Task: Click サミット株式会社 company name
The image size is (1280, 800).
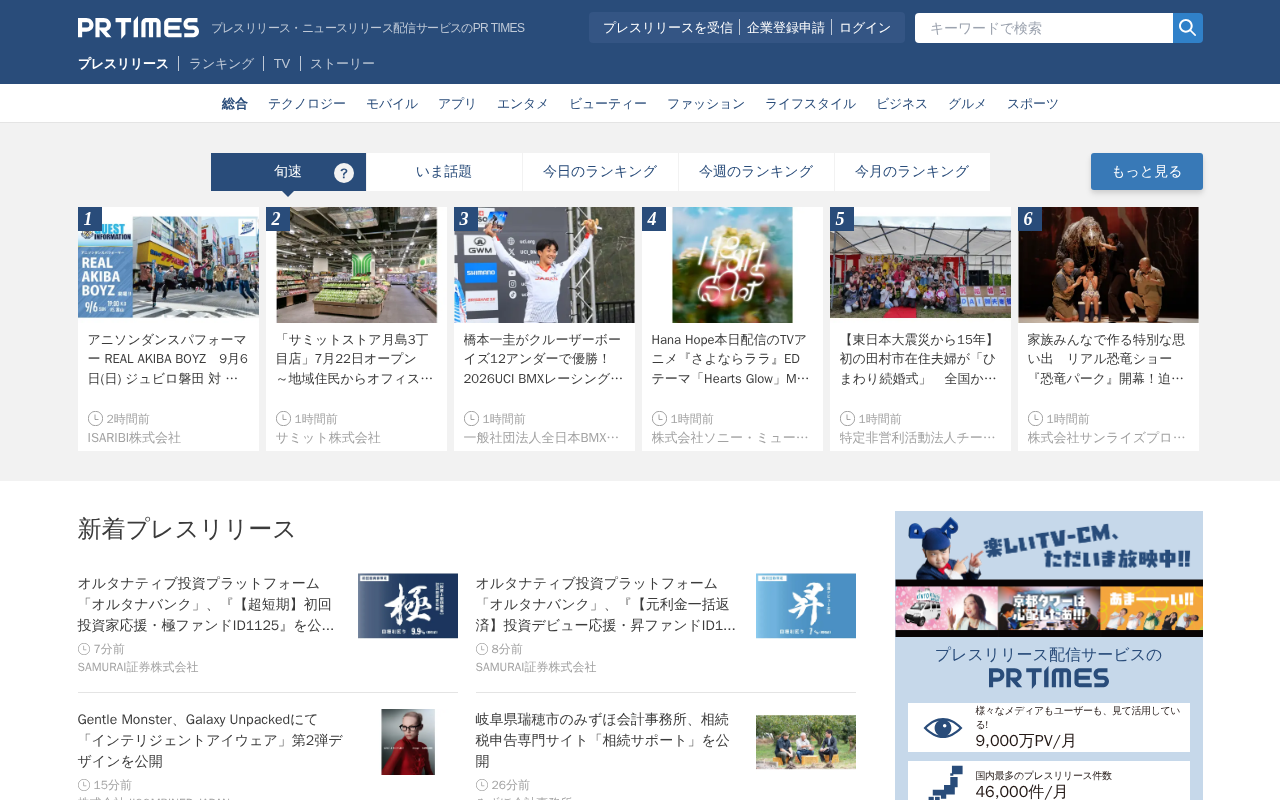Action: (x=328, y=438)
